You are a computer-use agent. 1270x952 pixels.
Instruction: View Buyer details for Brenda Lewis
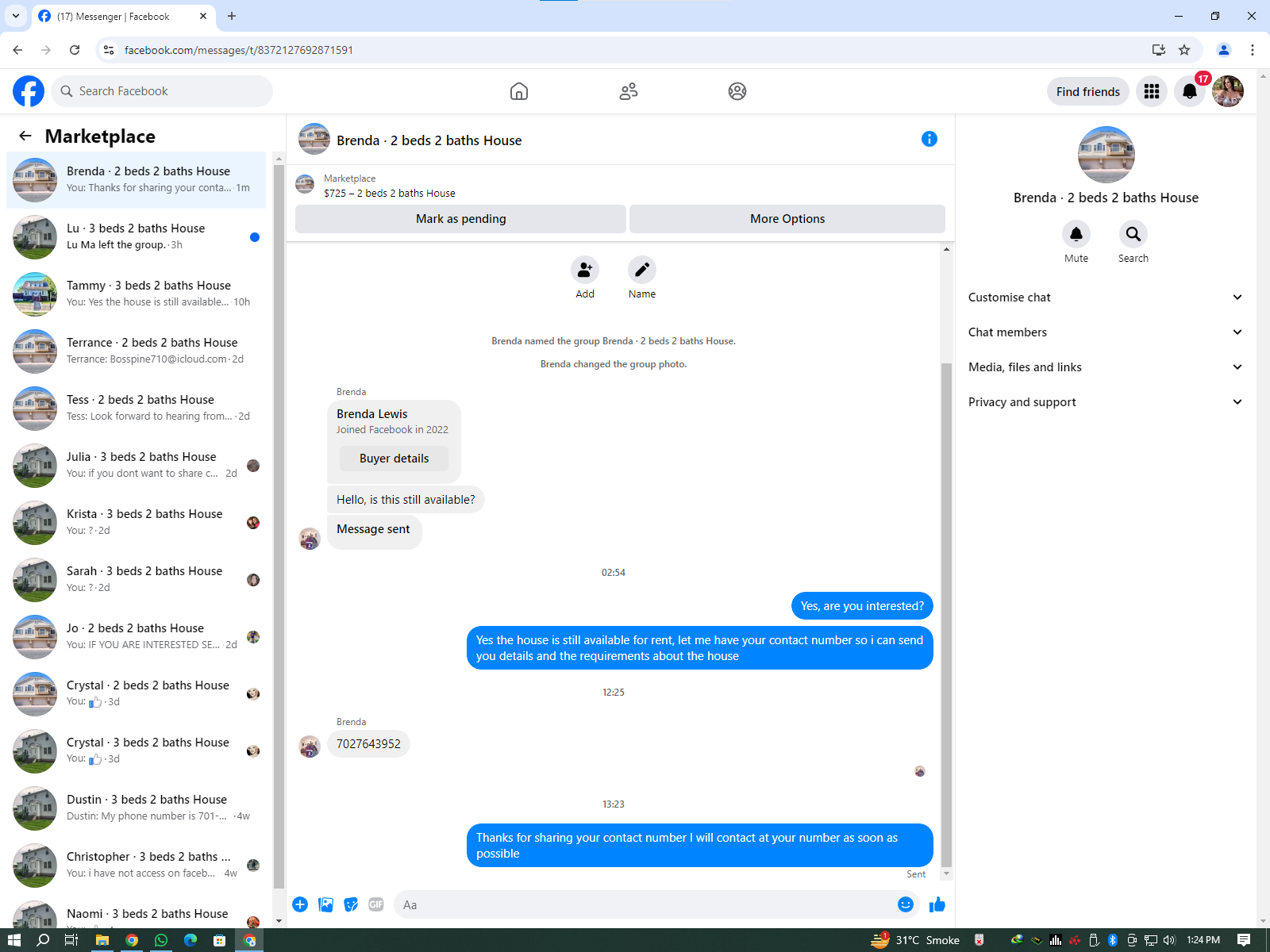[394, 459]
